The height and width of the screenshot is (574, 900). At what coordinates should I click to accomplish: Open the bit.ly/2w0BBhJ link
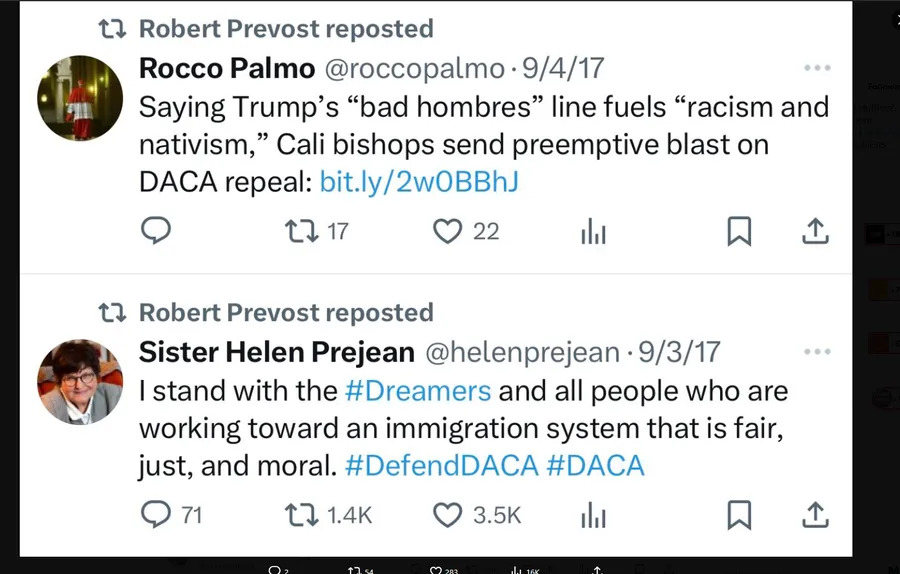point(419,182)
